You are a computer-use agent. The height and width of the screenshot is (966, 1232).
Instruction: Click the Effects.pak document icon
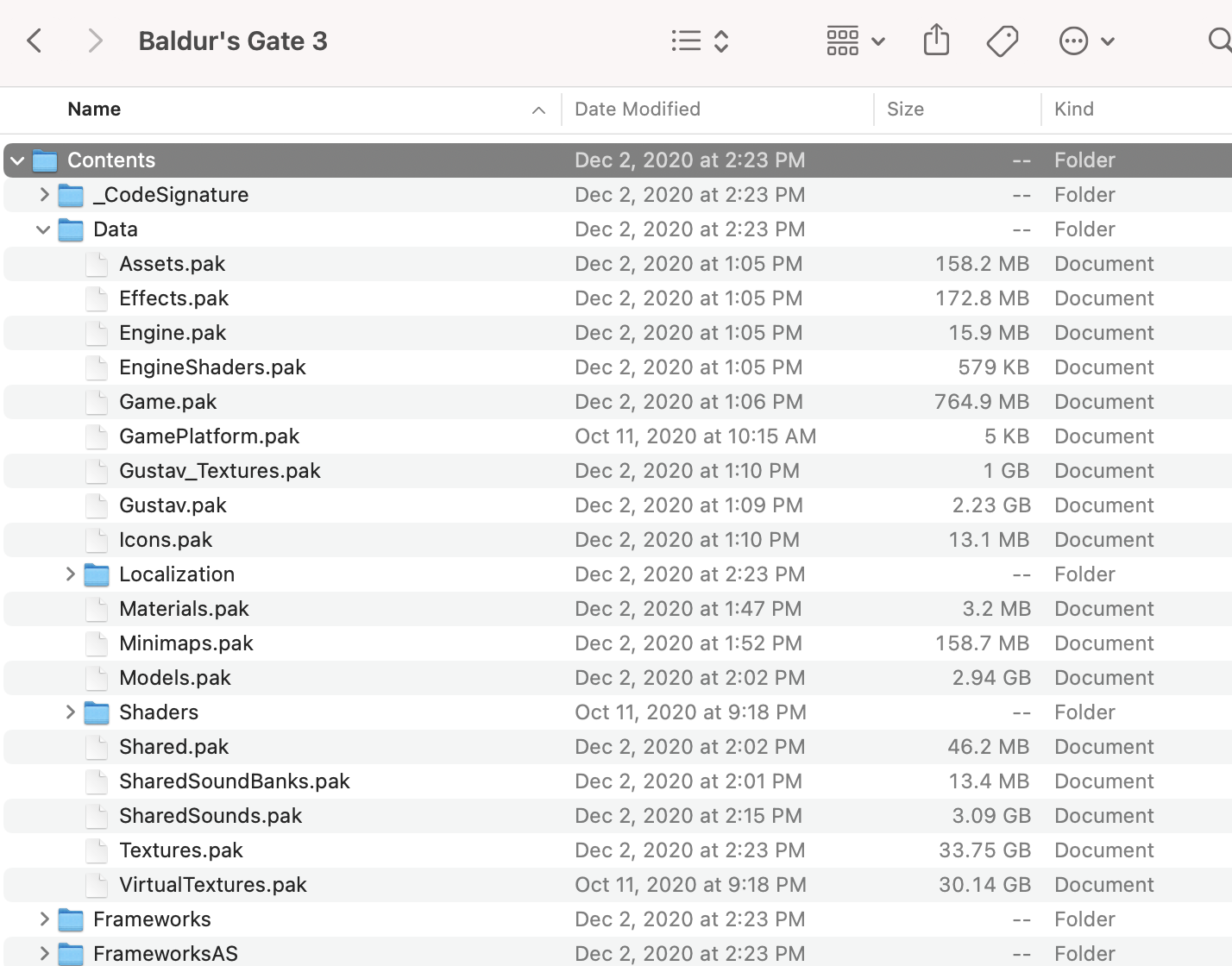tap(97, 298)
